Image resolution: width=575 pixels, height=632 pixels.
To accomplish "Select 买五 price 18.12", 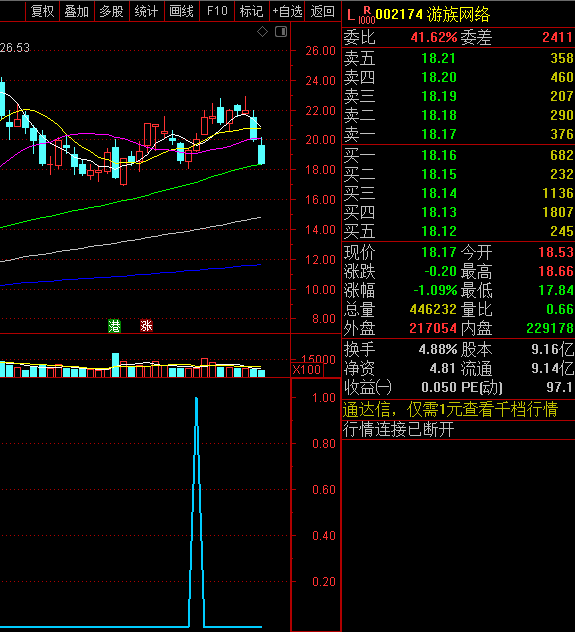I will (438, 231).
